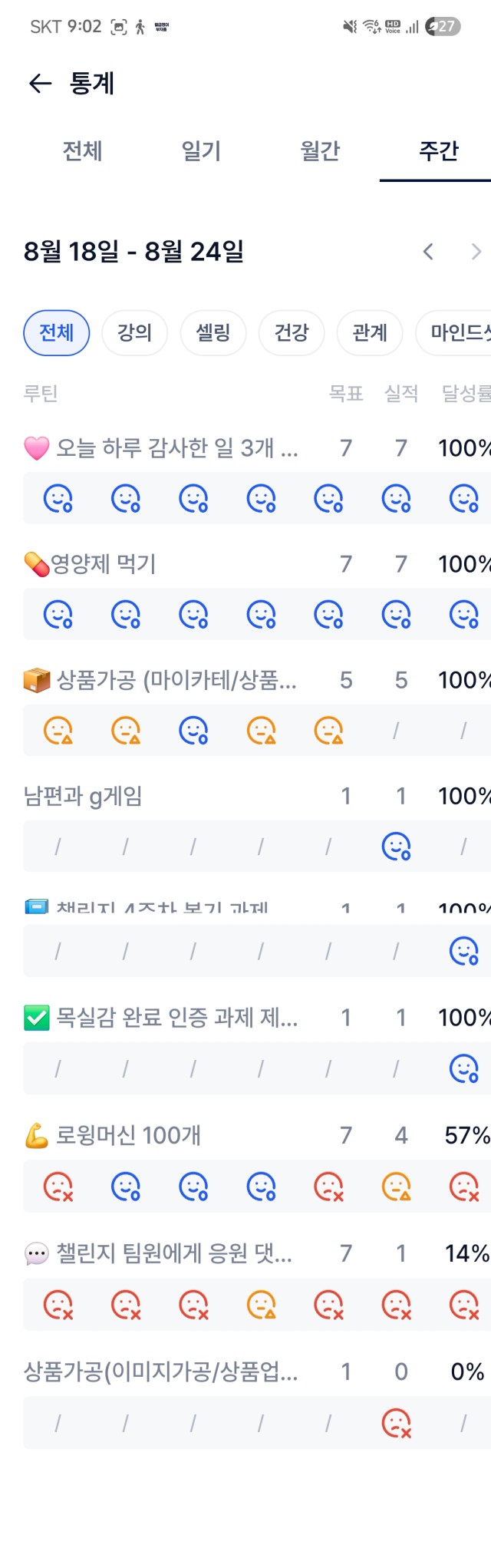Filter routines by 강의 chip

tap(134, 333)
